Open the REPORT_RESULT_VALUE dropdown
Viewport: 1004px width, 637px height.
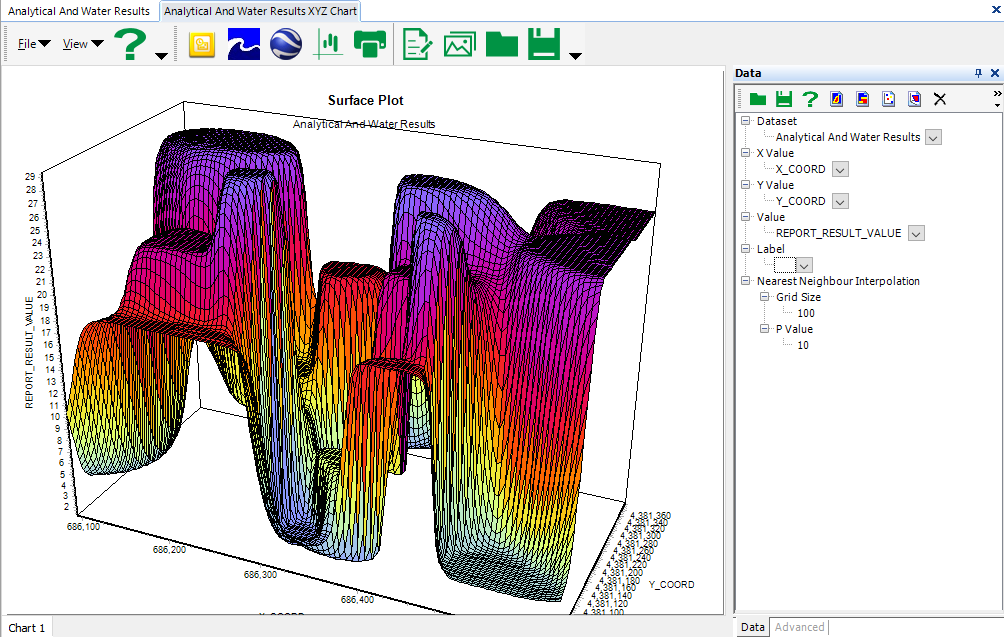(x=915, y=233)
